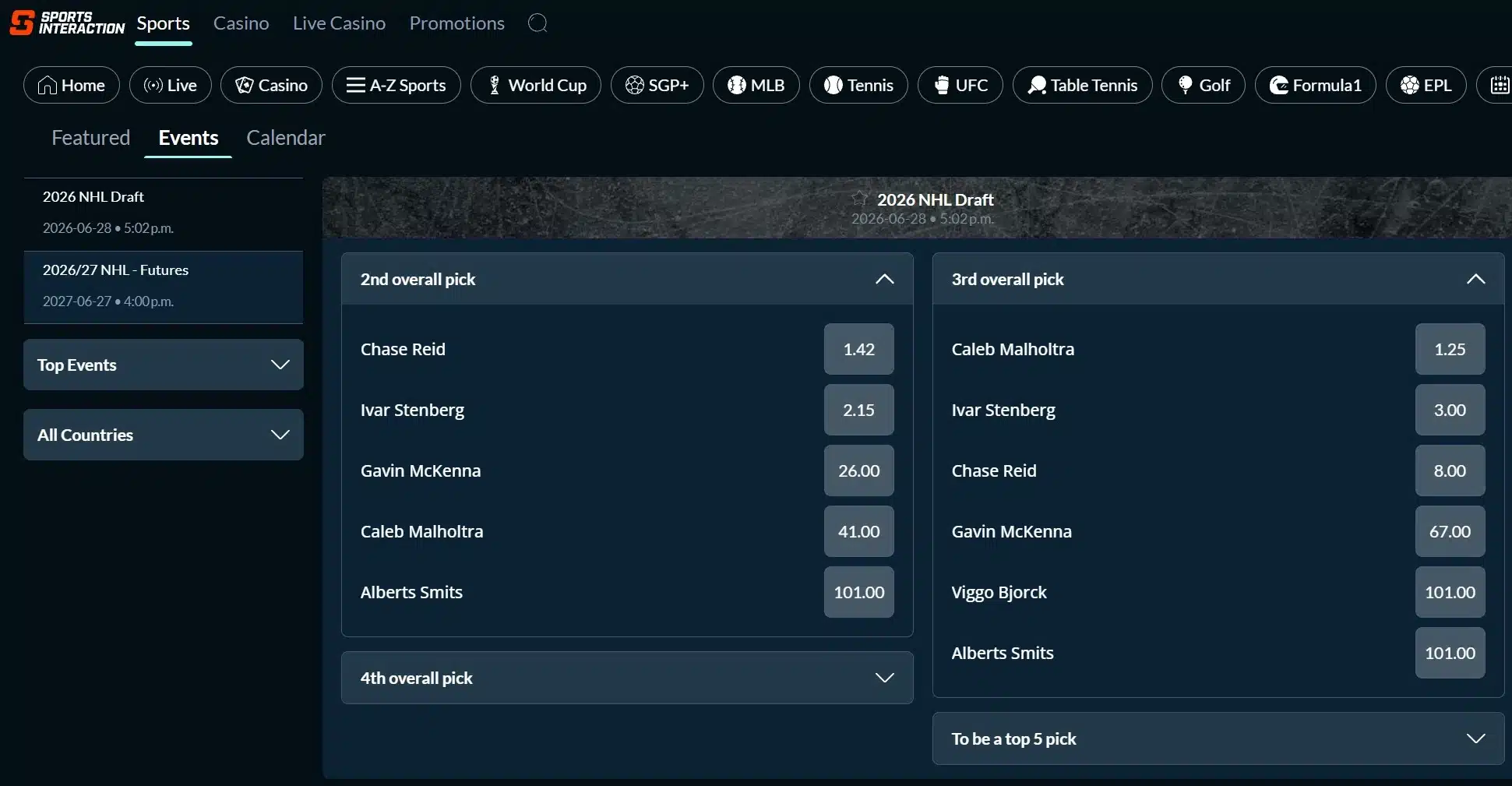
Task: Bet Gavin McKenna at 67.00 odds
Action: coord(1450,531)
